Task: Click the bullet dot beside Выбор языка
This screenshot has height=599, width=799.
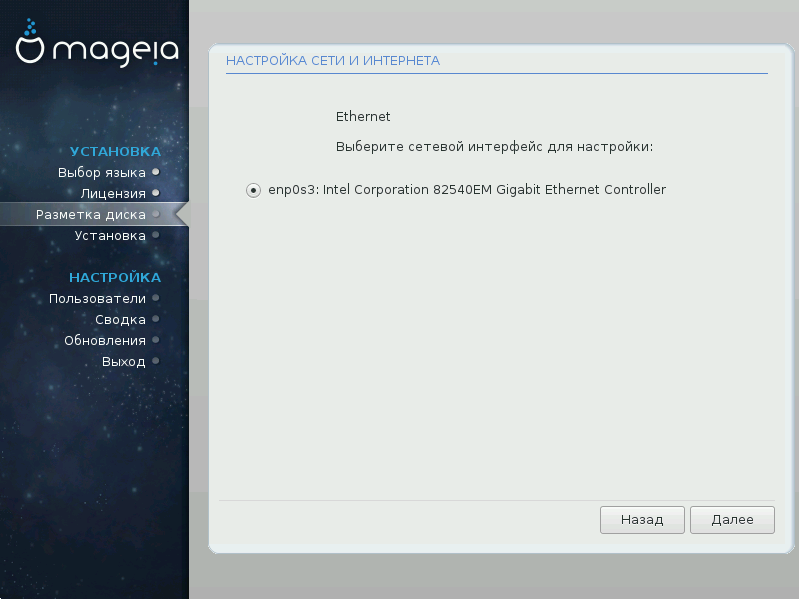Action: pos(155,172)
